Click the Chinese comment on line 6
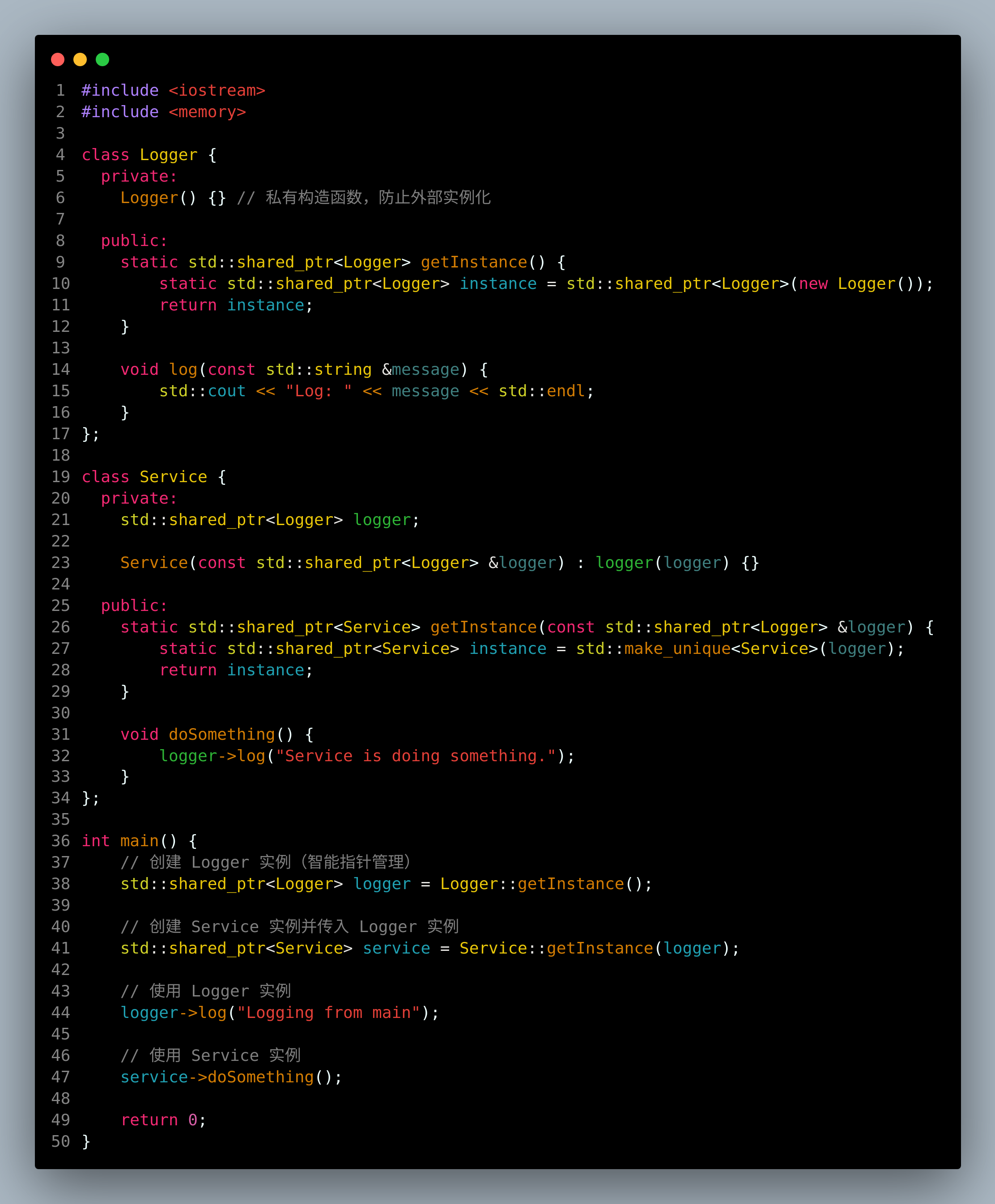This screenshot has height=1204, width=995. (x=364, y=198)
